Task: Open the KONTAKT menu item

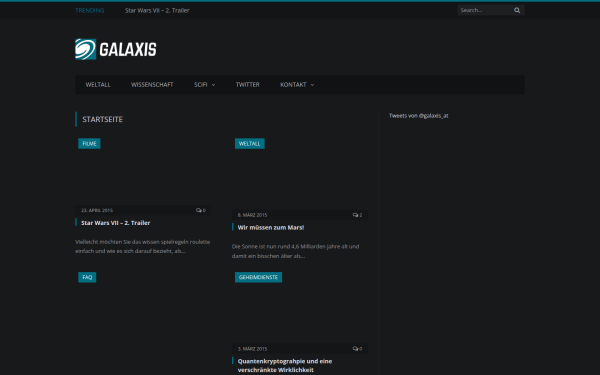Action: point(293,85)
